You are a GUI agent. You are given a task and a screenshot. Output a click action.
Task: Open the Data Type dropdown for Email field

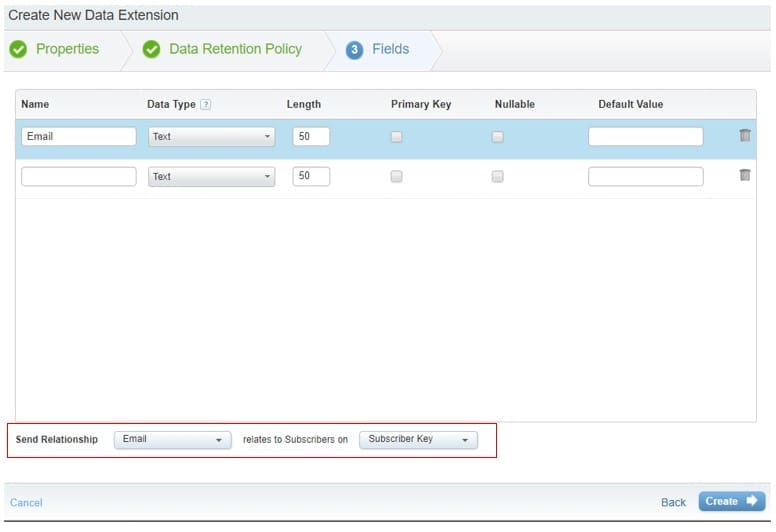211,137
